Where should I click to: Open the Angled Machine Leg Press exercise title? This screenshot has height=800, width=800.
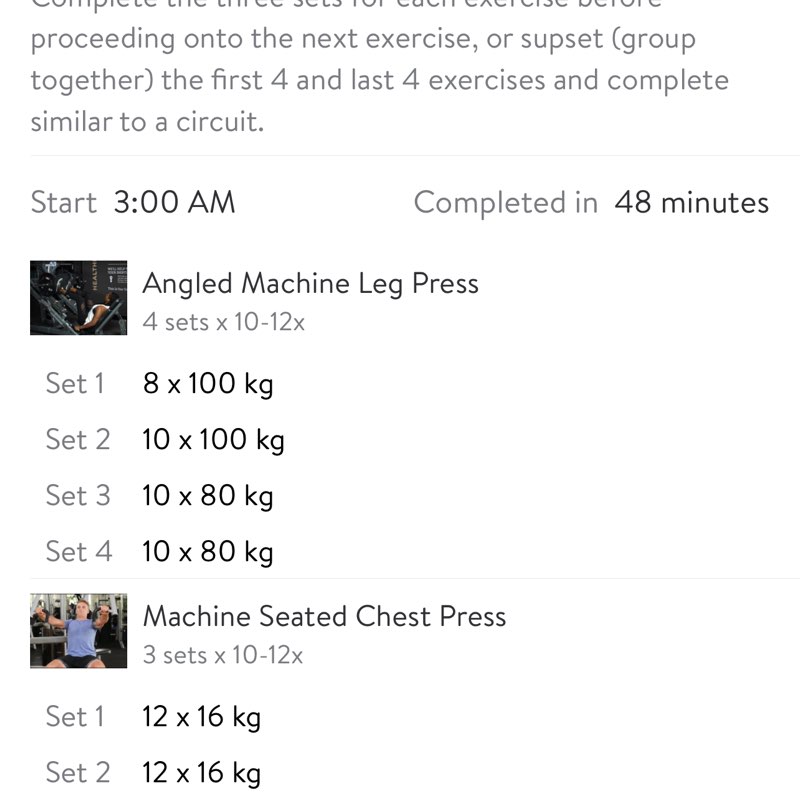(310, 284)
